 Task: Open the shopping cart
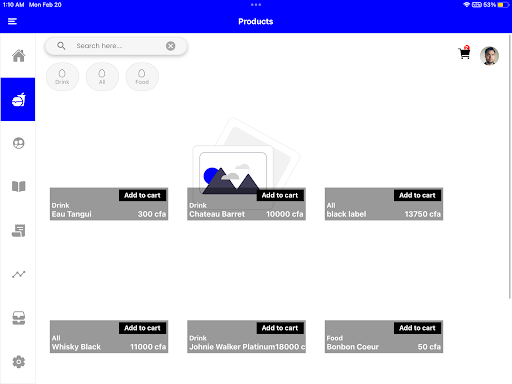(x=464, y=53)
